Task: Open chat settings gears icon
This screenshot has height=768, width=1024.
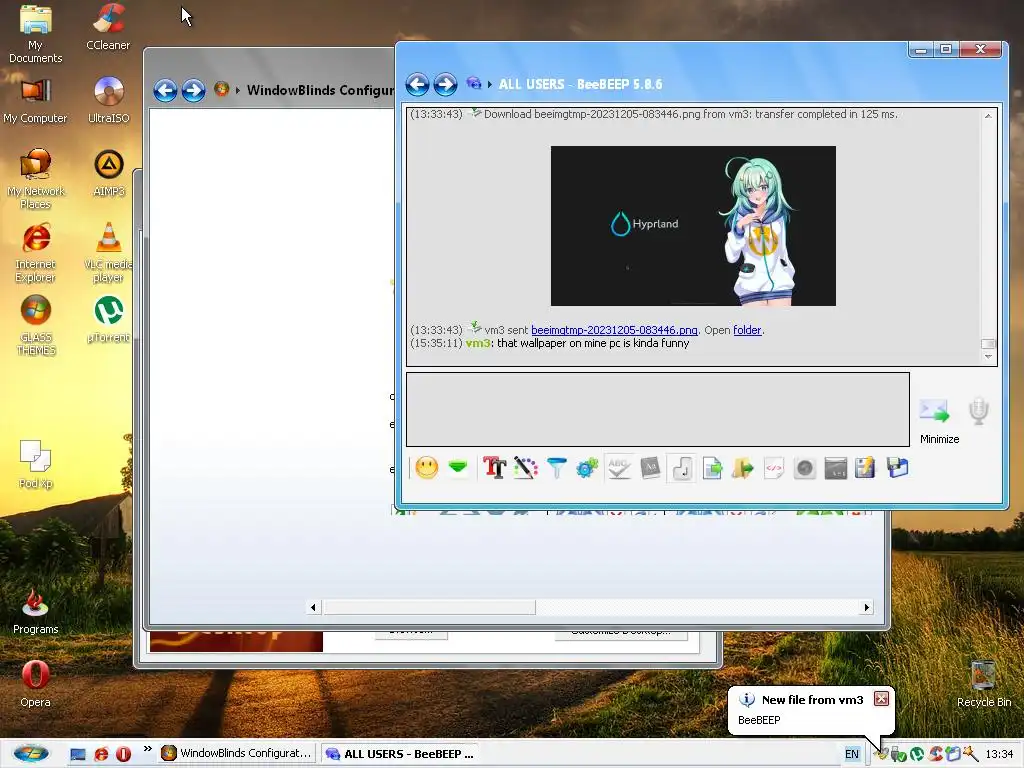Action: tap(587, 468)
